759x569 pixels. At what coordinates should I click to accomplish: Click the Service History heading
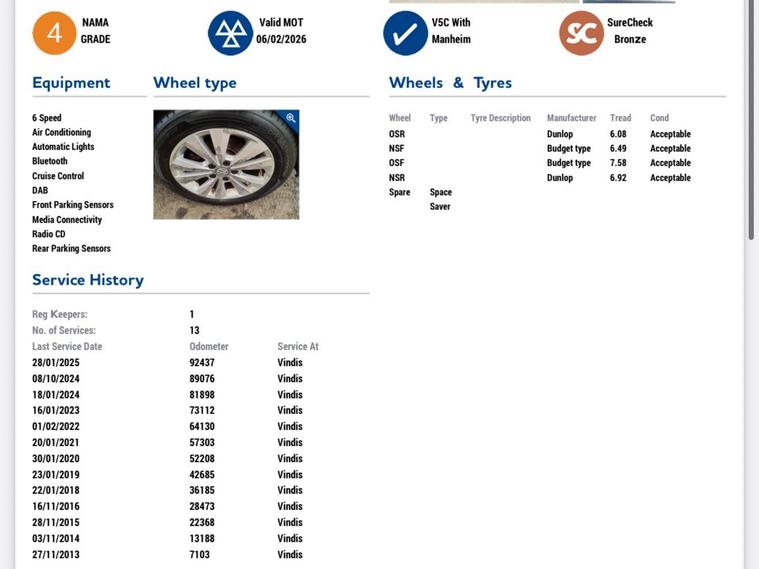pos(88,280)
